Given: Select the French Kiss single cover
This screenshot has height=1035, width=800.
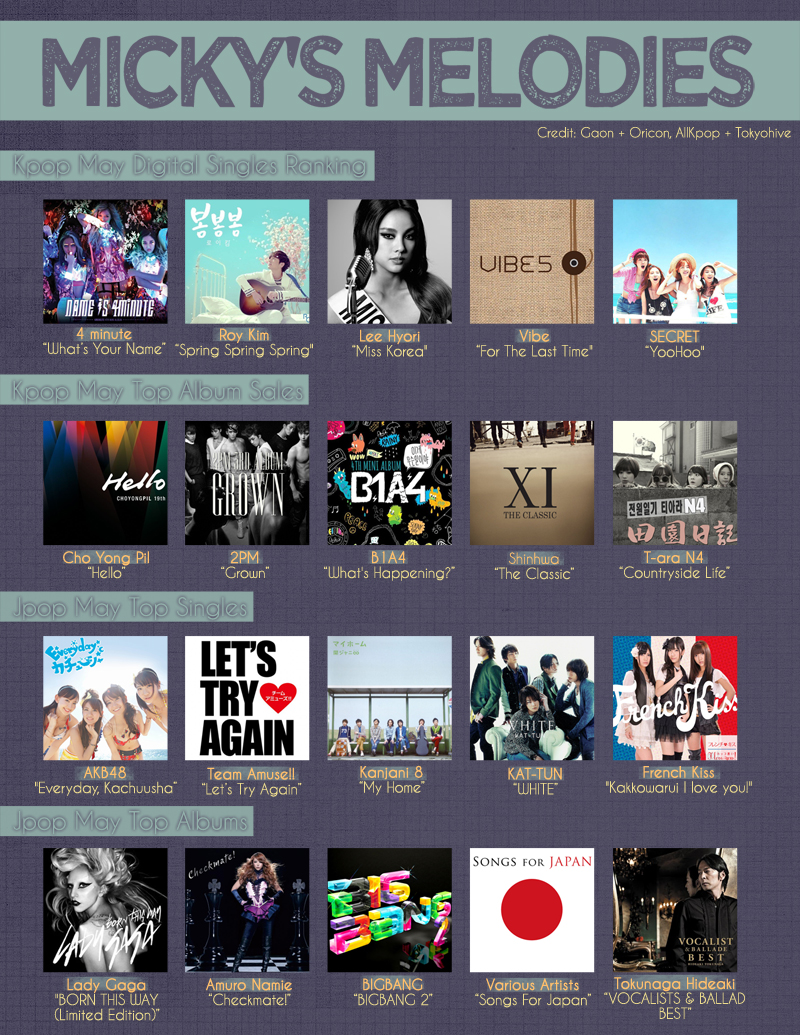Looking at the screenshot, I should (x=674, y=698).
